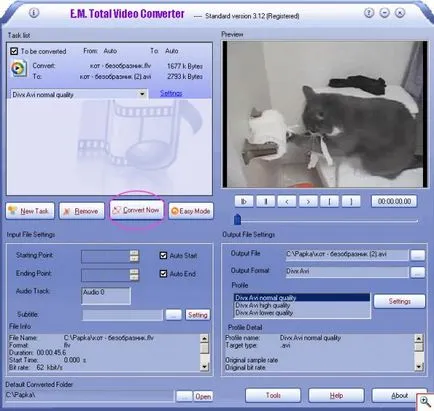Select Divx Avi high quality profile
This screenshot has height=411, width=434.
click(x=263, y=305)
